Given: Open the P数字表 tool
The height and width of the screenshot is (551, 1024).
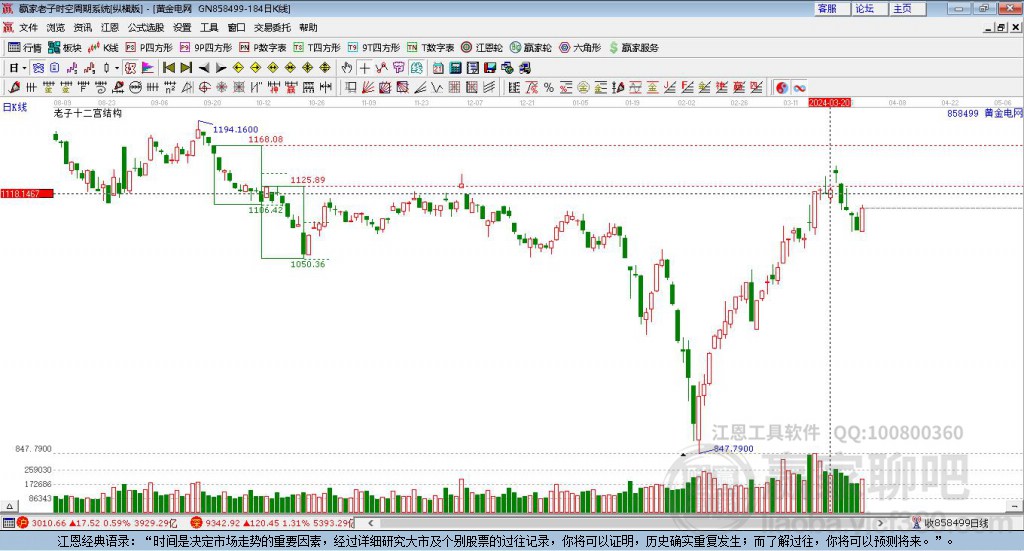Looking at the screenshot, I should [263, 48].
